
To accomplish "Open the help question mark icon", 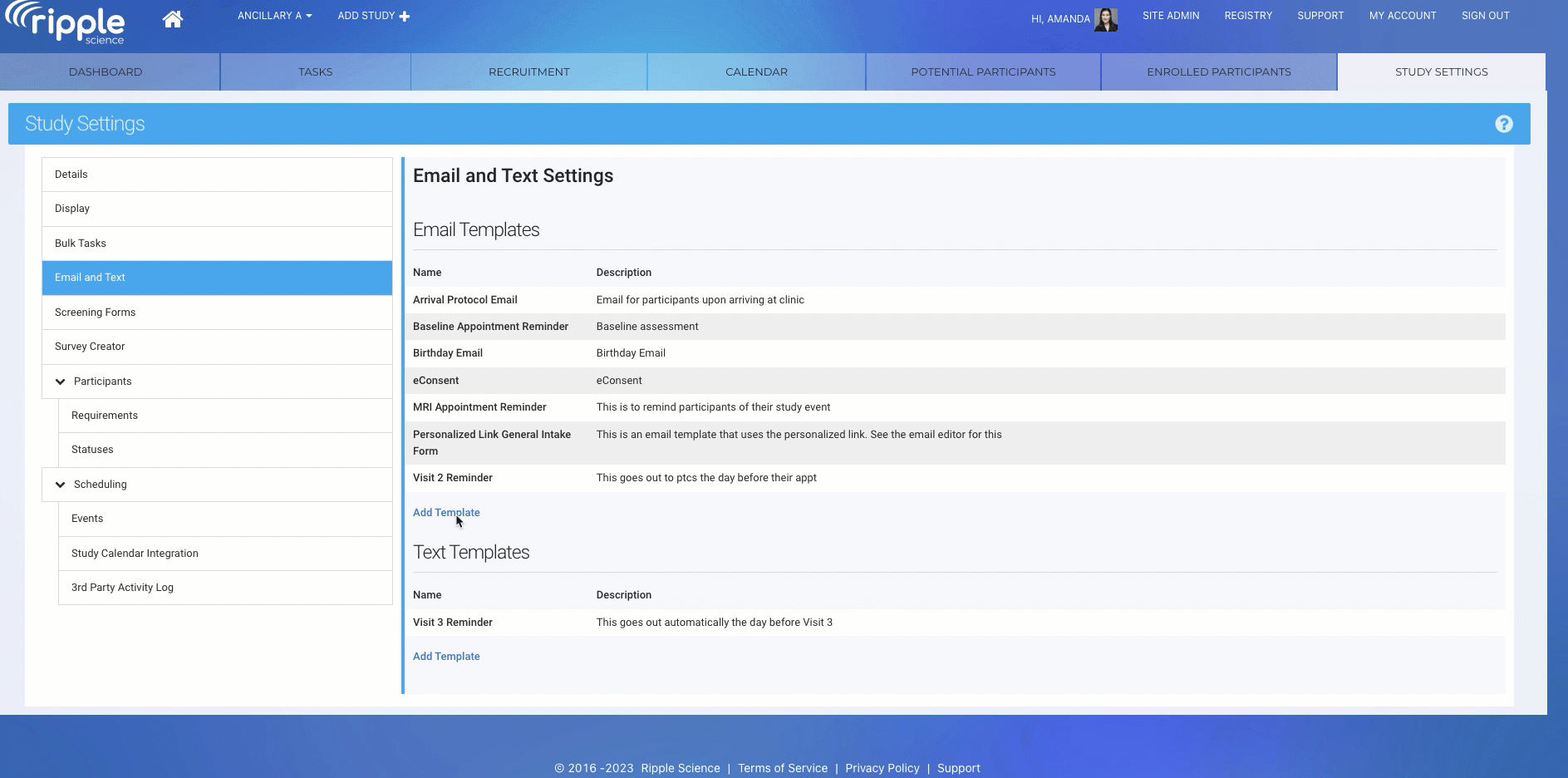I will point(1503,124).
